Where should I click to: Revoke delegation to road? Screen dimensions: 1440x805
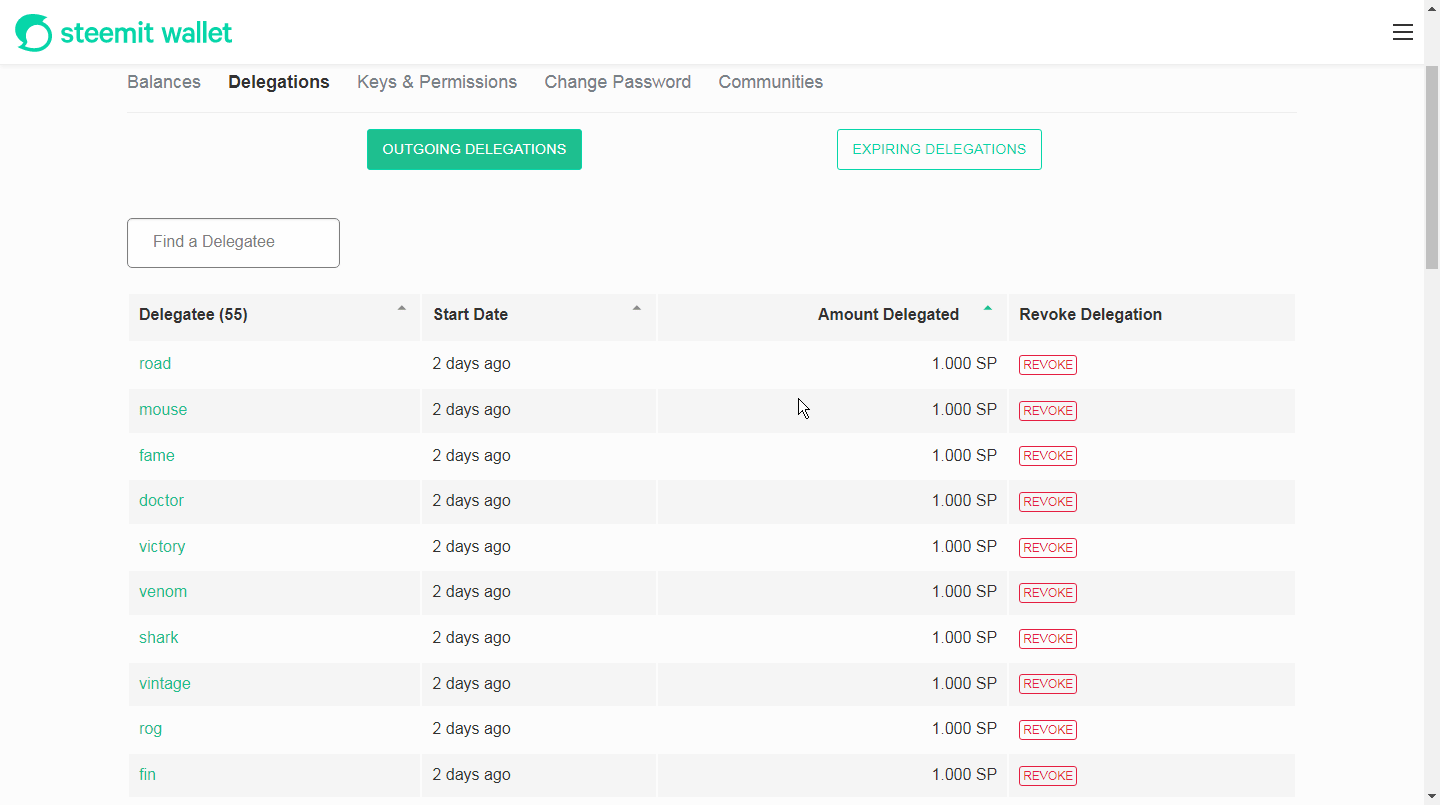click(x=1047, y=365)
